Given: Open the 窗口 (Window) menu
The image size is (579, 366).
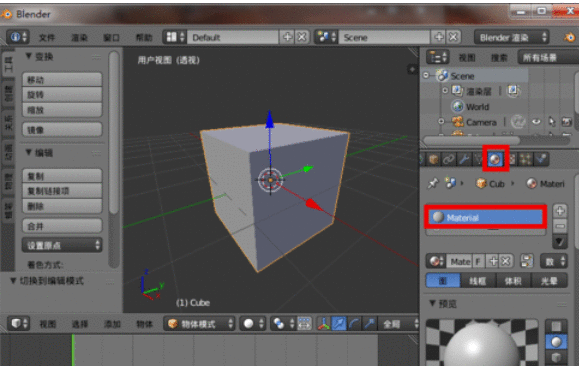Looking at the screenshot, I should [111, 37].
